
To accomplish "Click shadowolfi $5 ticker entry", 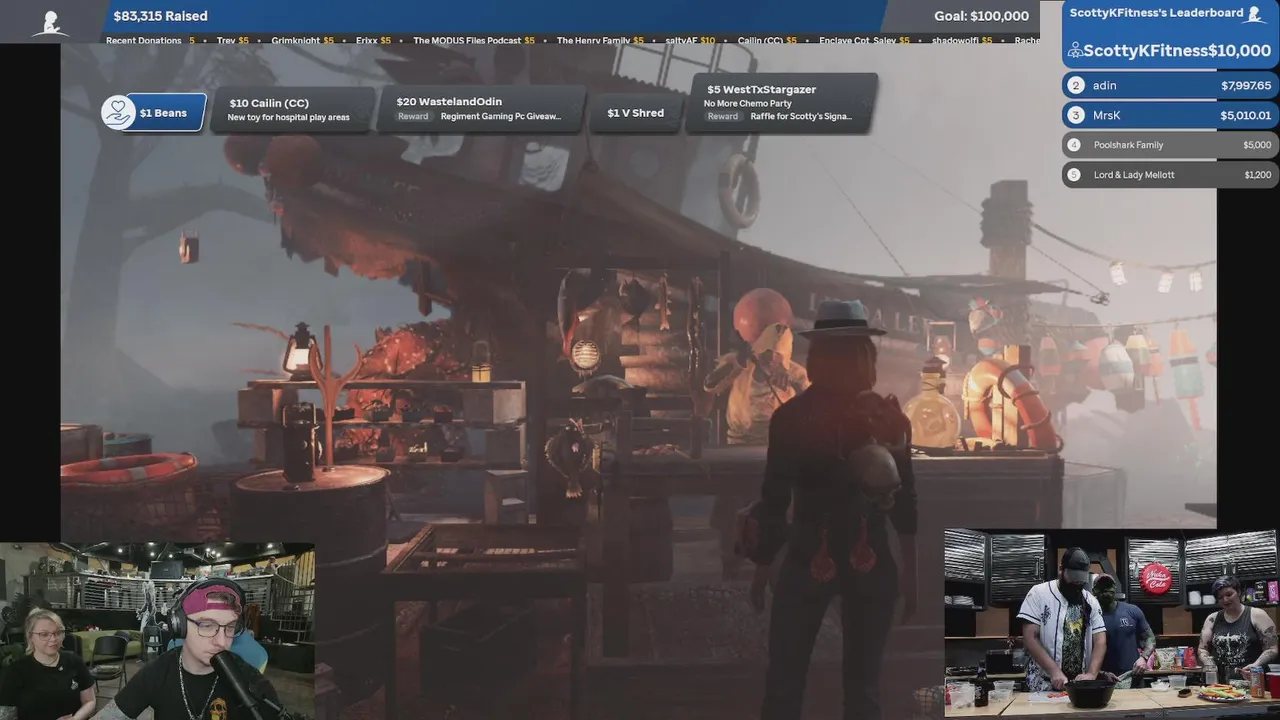I will (962, 41).
